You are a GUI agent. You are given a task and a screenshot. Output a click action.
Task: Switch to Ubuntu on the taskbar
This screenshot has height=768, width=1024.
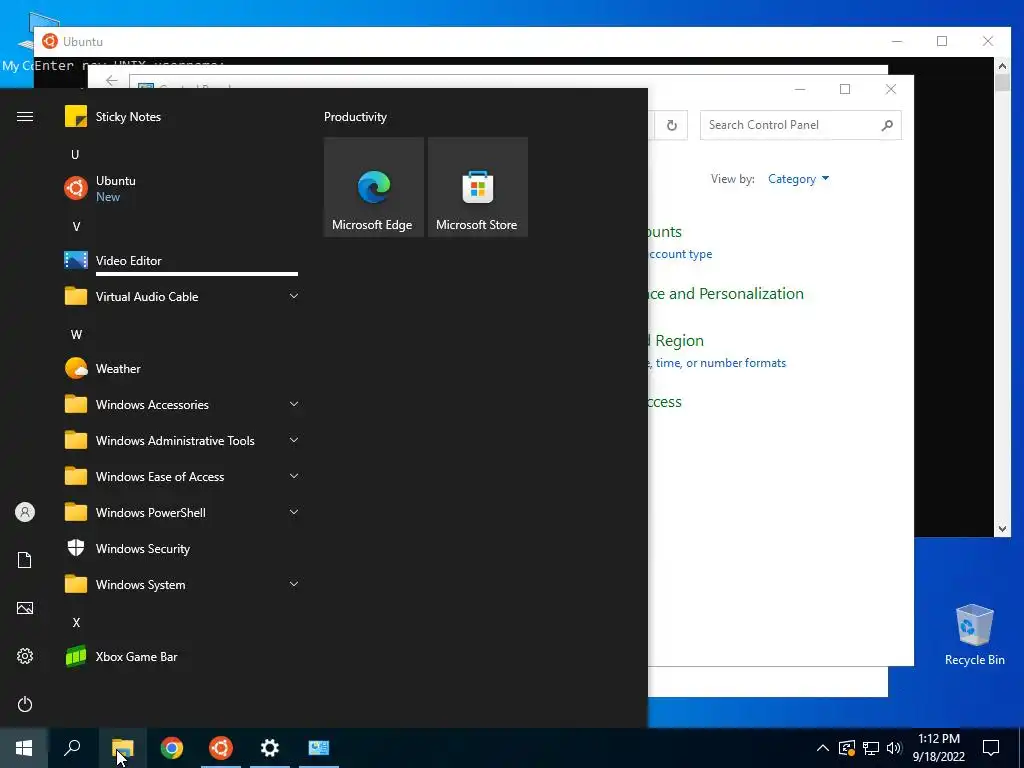tap(221, 748)
